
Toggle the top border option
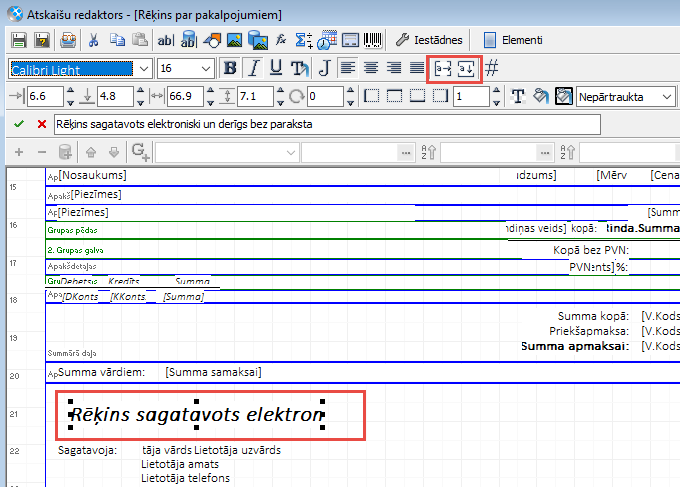click(394, 96)
